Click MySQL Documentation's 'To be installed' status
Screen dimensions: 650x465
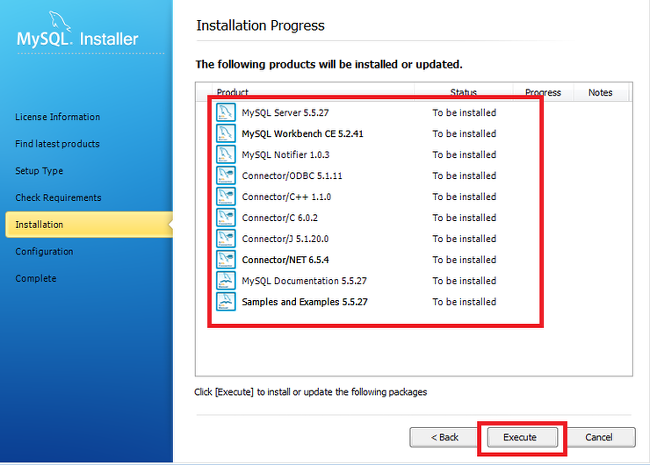[464, 281]
